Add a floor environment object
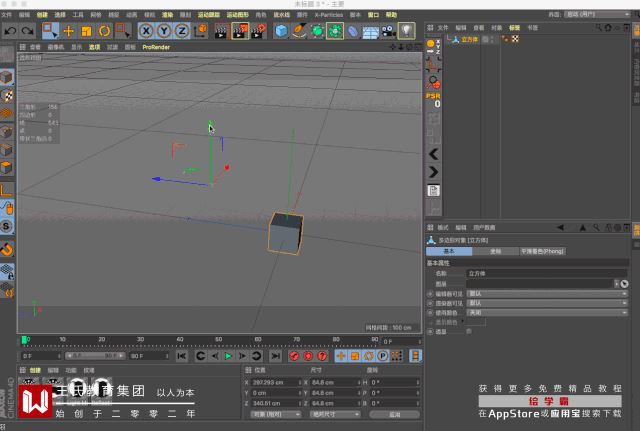Screen dimensions: 640x431 371,32
